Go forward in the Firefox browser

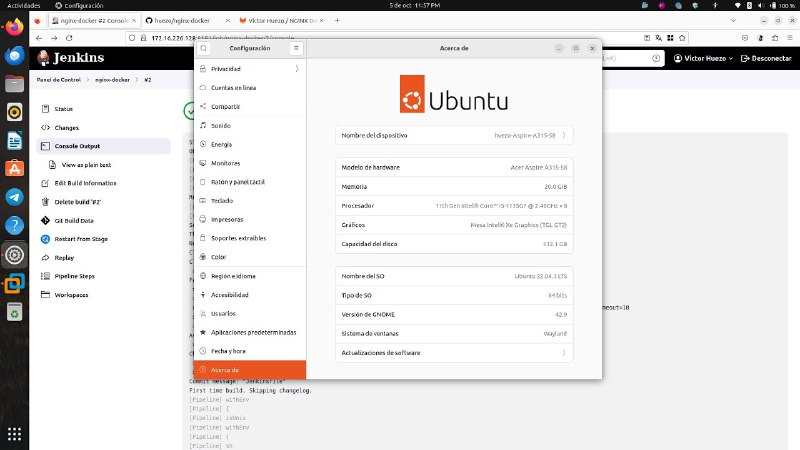pos(54,38)
